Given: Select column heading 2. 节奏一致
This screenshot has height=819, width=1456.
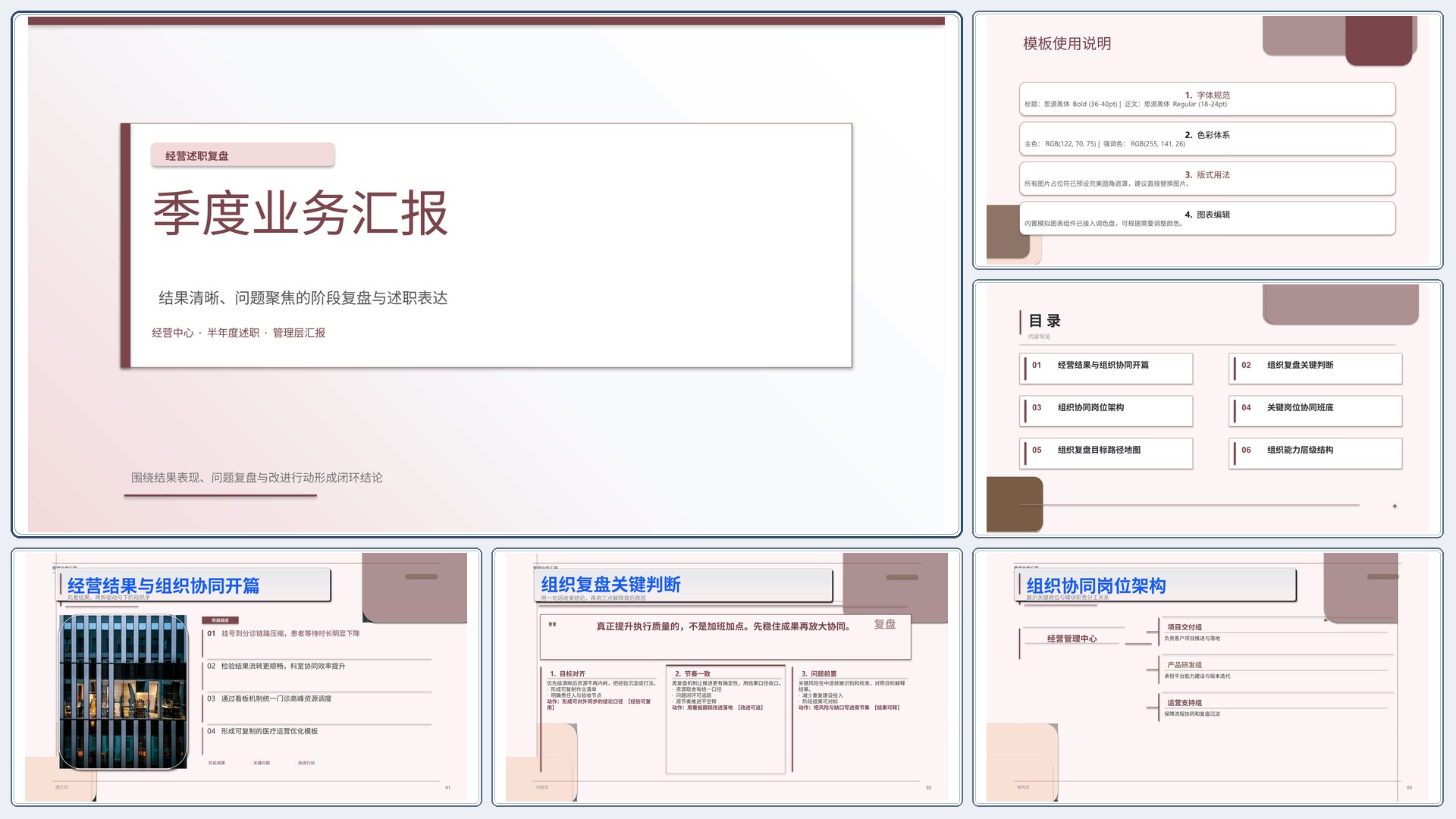Looking at the screenshot, I should (692, 673).
